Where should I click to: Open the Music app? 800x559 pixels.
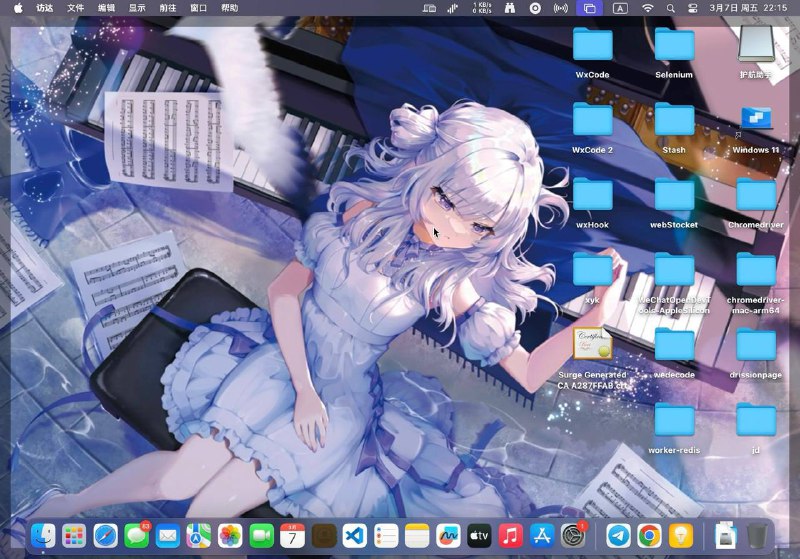(510, 536)
